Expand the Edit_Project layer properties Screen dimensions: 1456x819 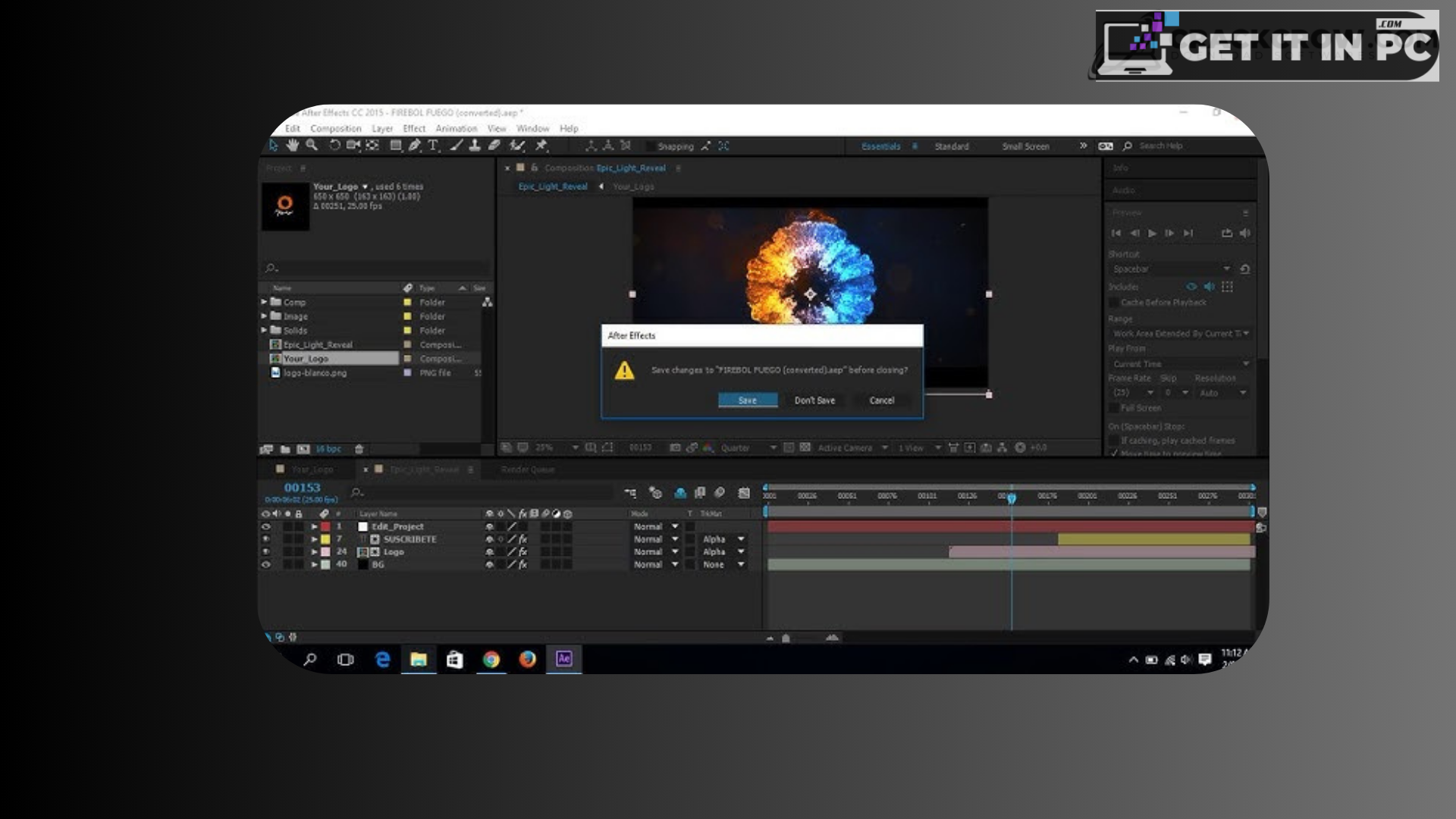(x=314, y=526)
